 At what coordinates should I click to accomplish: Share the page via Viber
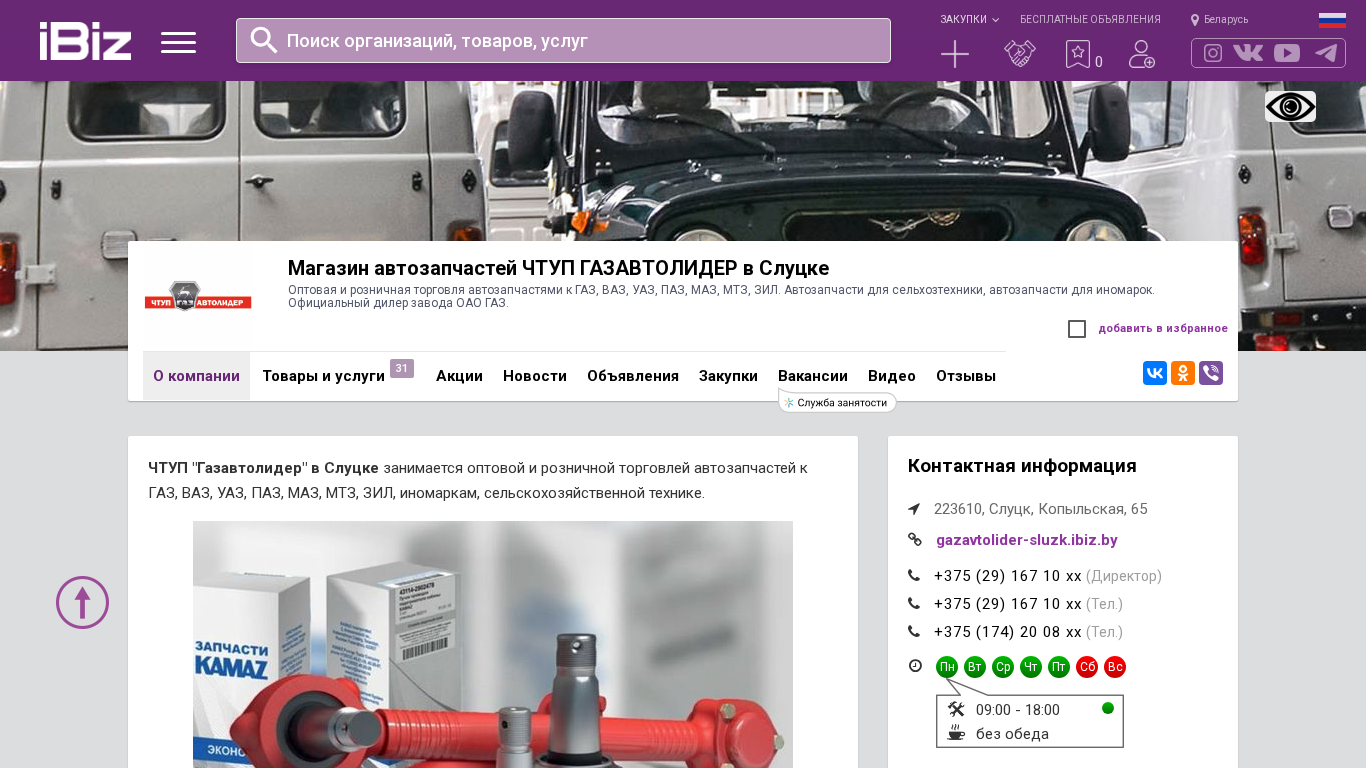point(1211,373)
